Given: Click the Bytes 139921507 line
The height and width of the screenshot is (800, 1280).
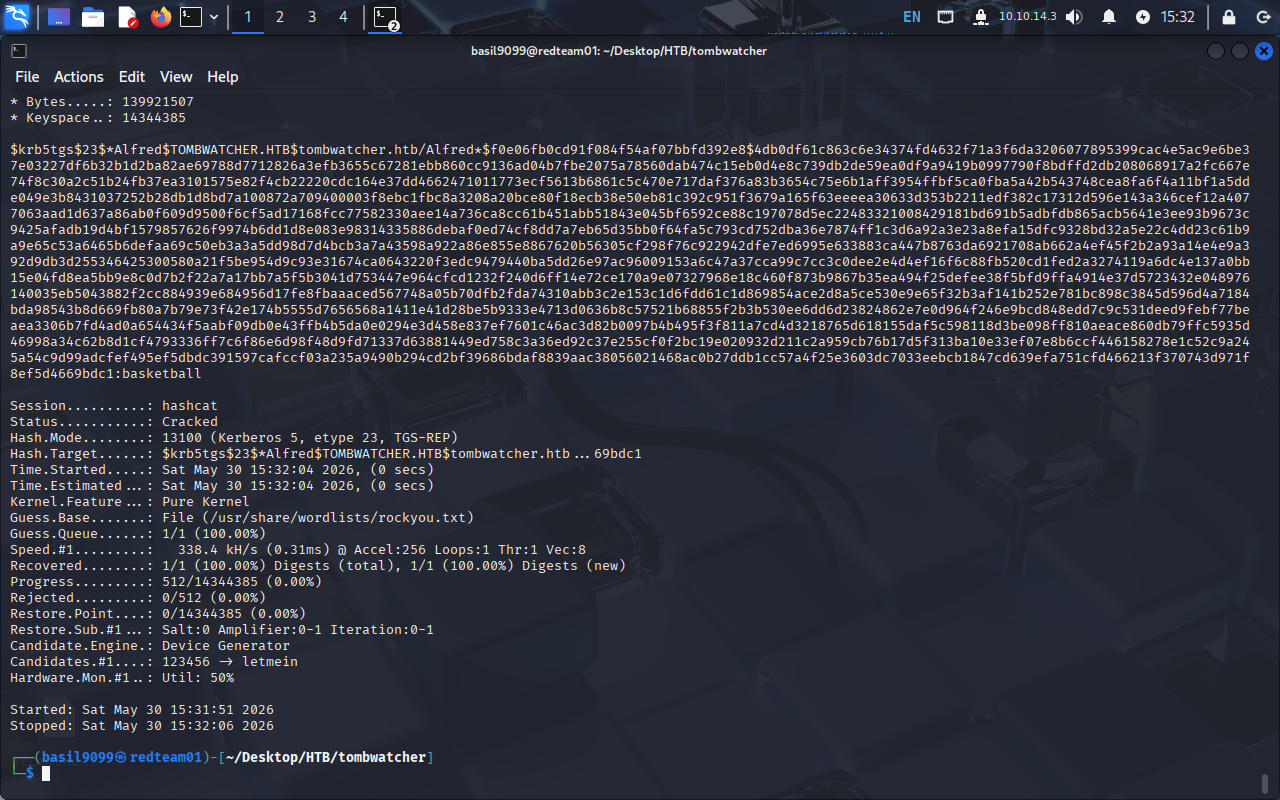Looking at the screenshot, I should 102,102.
